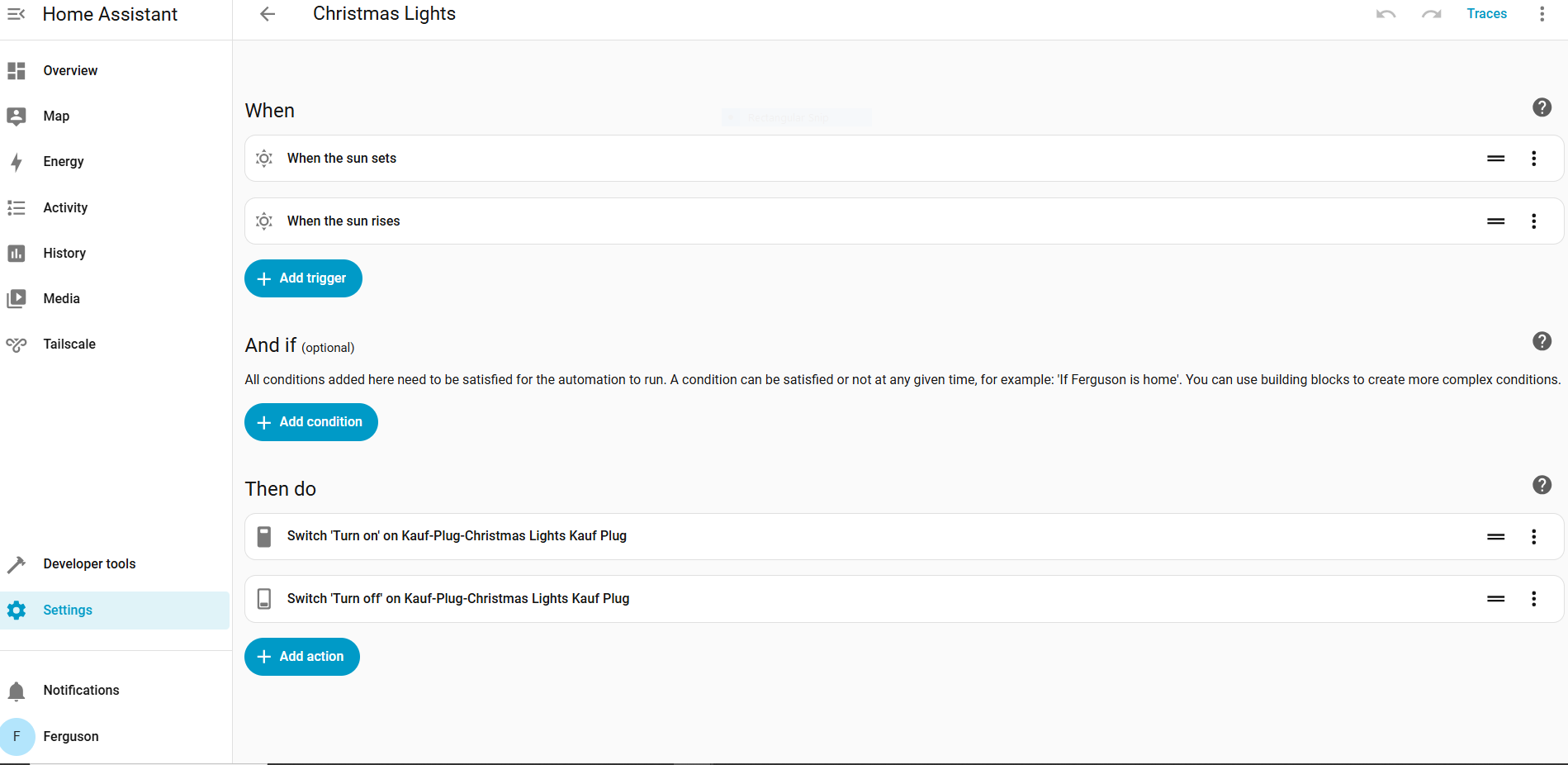The width and height of the screenshot is (1568, 765).
Task: Open options menu for sun rises trigger
Action: click(x=1533, y=221)
